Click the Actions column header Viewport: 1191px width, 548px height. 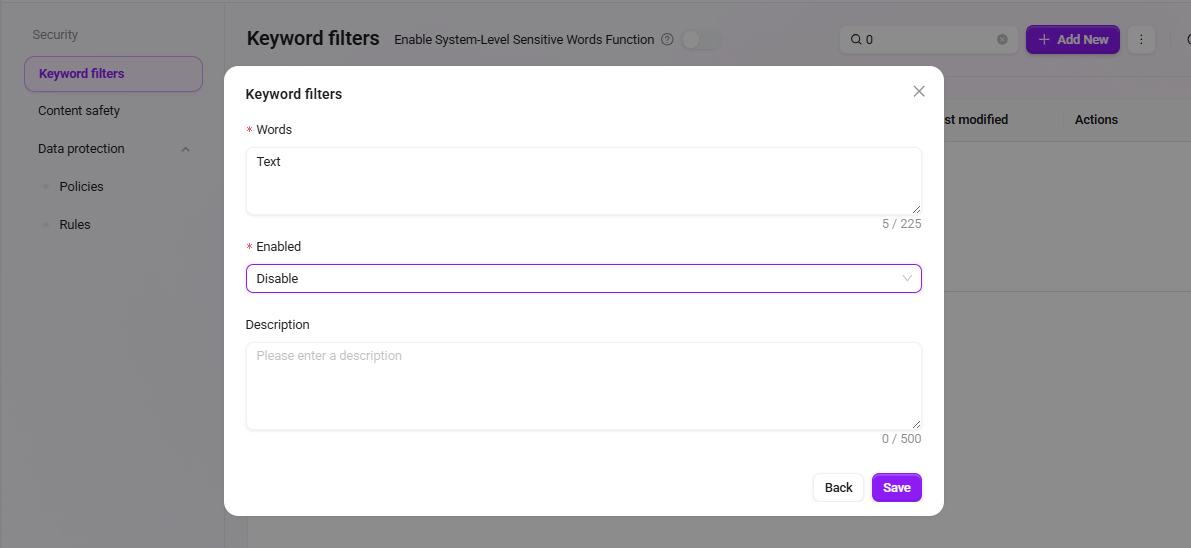coord(1096,119)
